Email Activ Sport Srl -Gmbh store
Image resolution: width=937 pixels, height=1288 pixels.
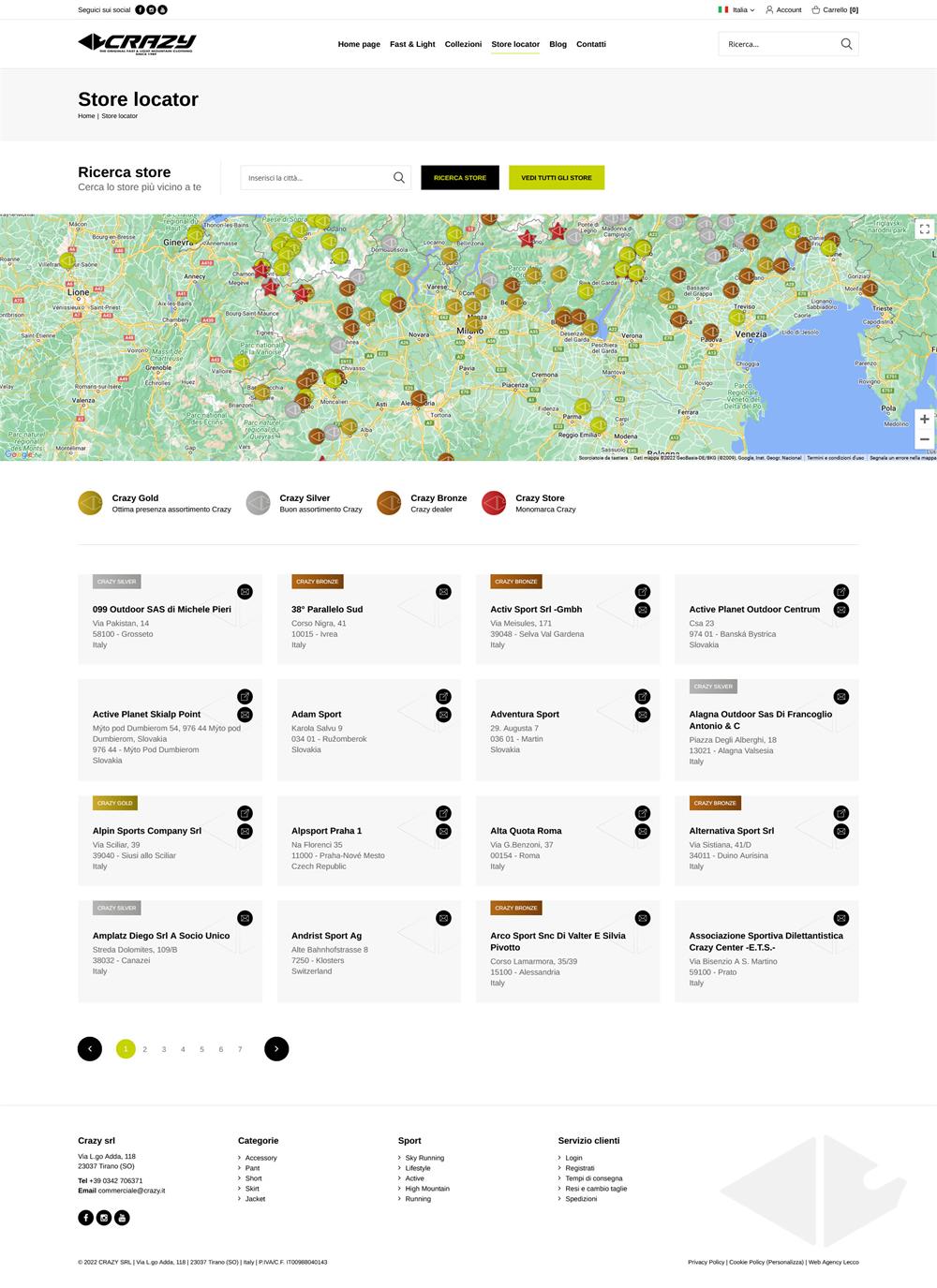642,610
